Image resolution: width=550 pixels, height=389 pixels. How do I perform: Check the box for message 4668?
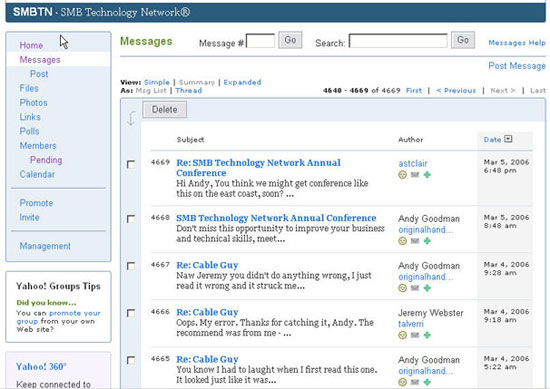[131, 219]
